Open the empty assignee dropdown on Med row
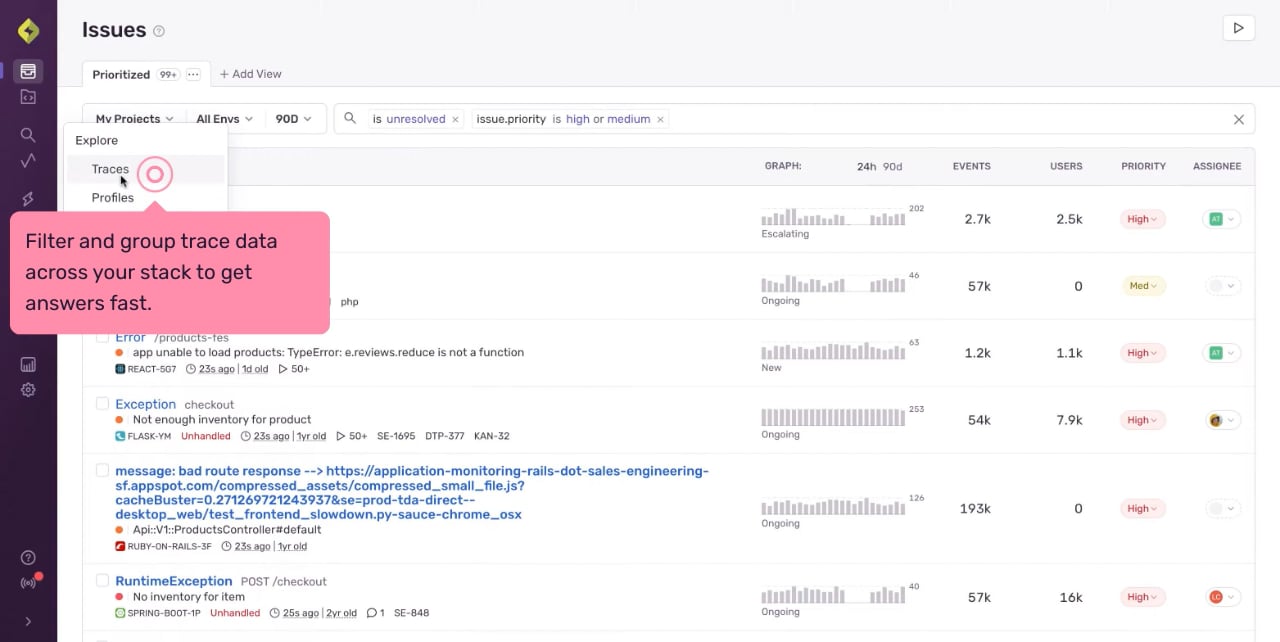1280x642 pixels. pyautogui.click(x=1222, y=286)
